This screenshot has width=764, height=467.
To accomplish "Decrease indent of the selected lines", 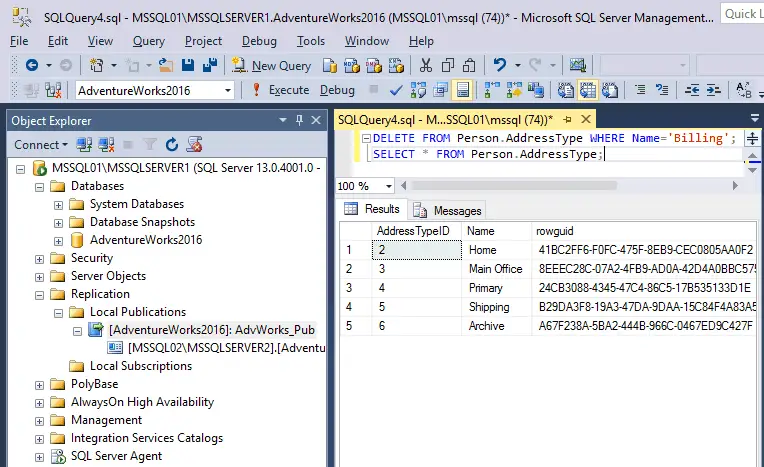I will (x=692, y=90).
